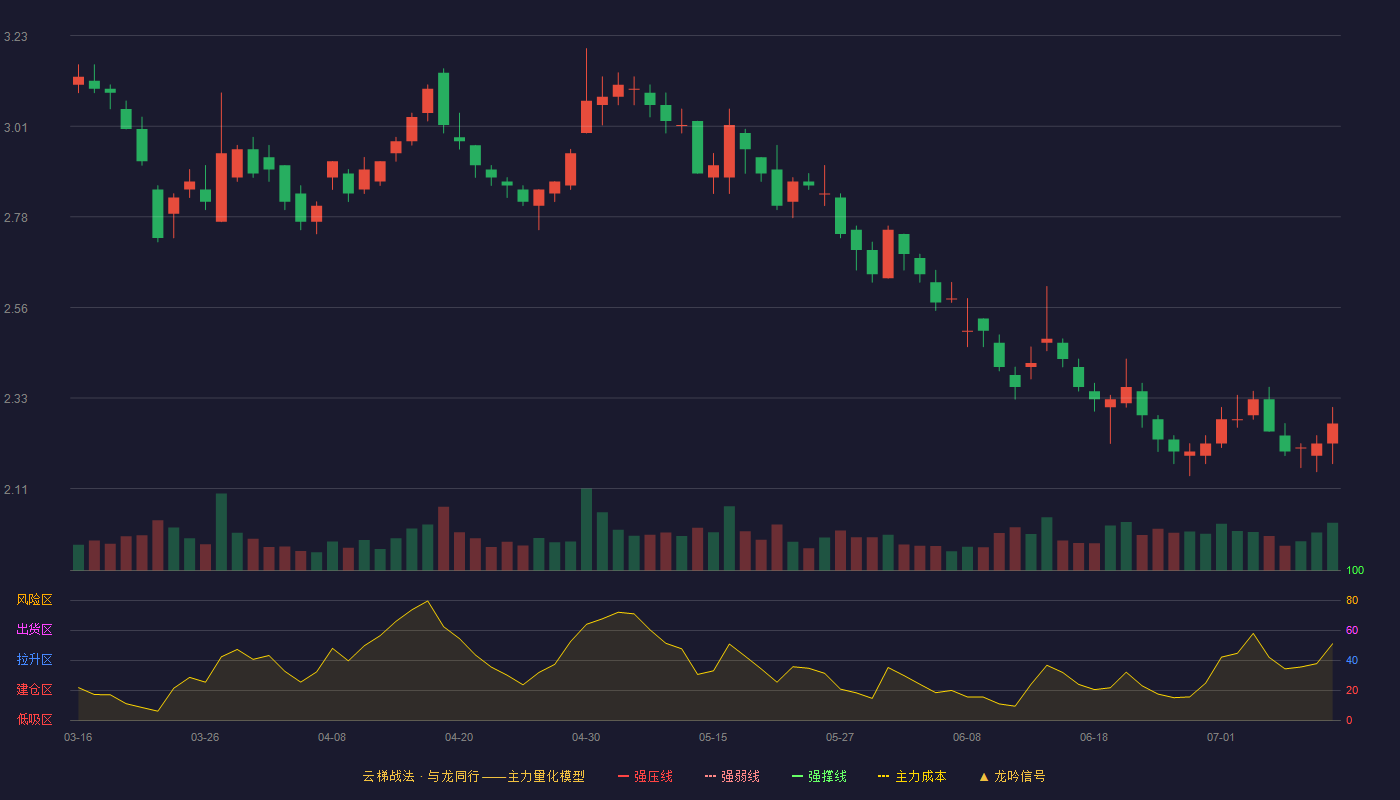Toggle the 龙吟信号 legend marker

1012,776
